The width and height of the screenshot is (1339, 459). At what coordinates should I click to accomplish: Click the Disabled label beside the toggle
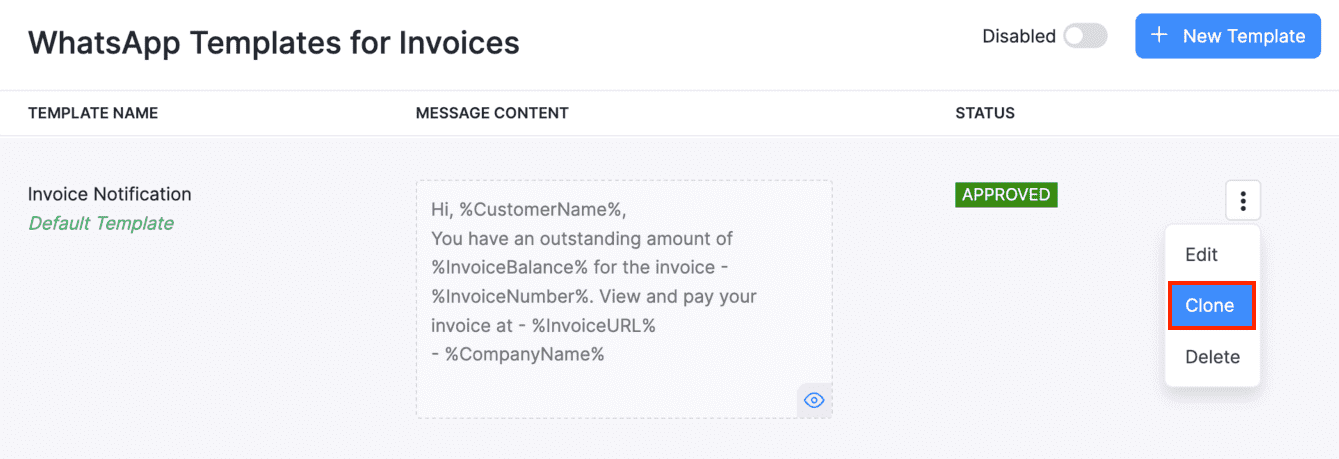[x=1018, y=36]
